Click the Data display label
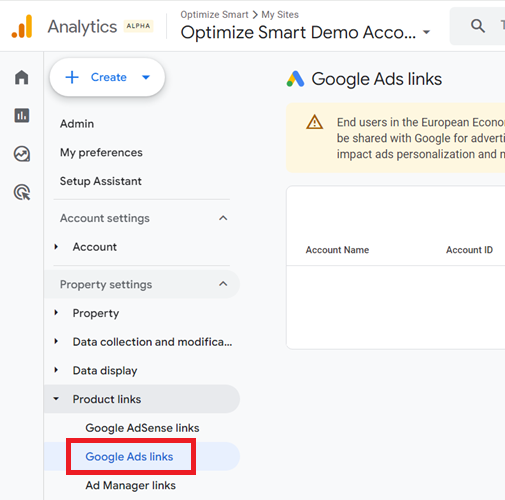505x500 pixels. [105, 371]
